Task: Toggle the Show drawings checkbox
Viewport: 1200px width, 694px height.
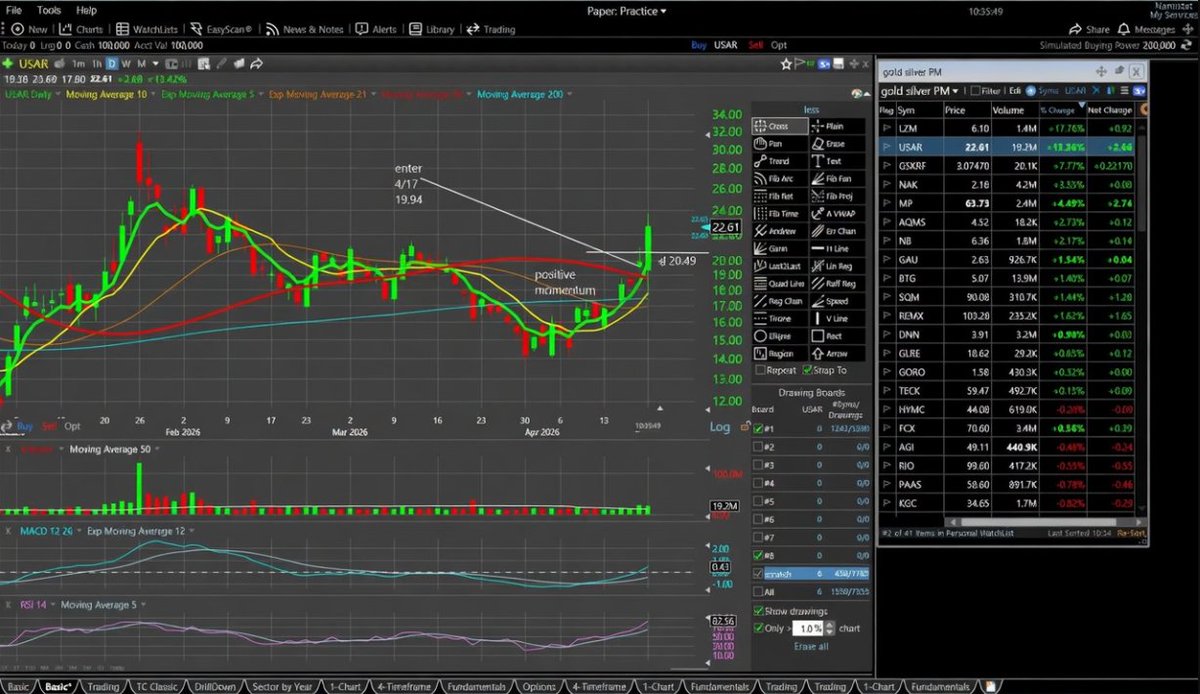Action: 758,611
